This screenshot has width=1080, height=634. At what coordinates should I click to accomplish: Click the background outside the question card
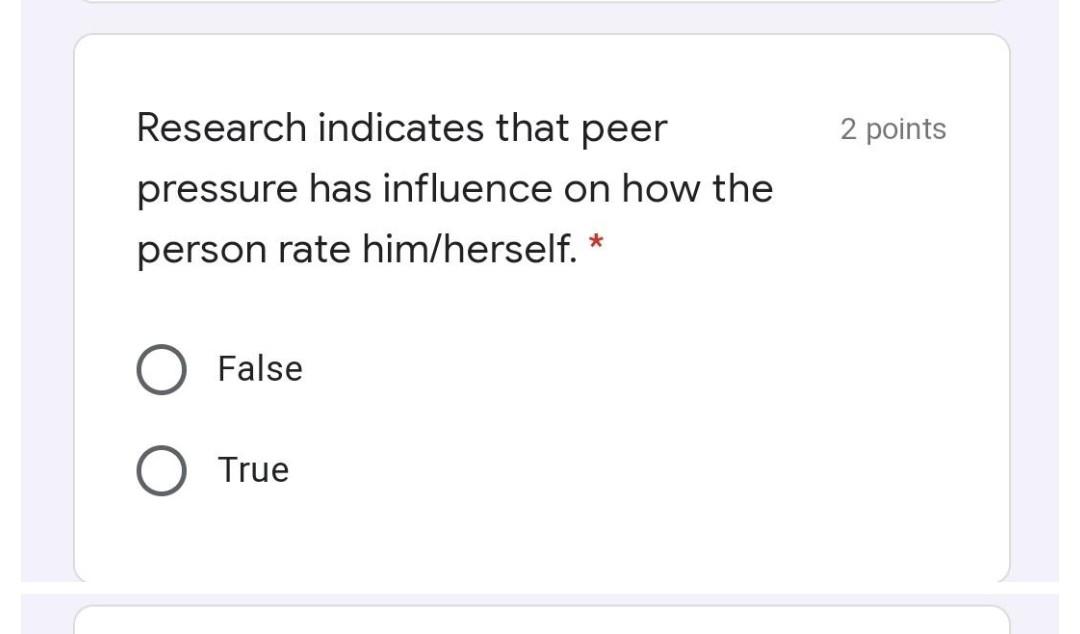[x=35, y=300]
